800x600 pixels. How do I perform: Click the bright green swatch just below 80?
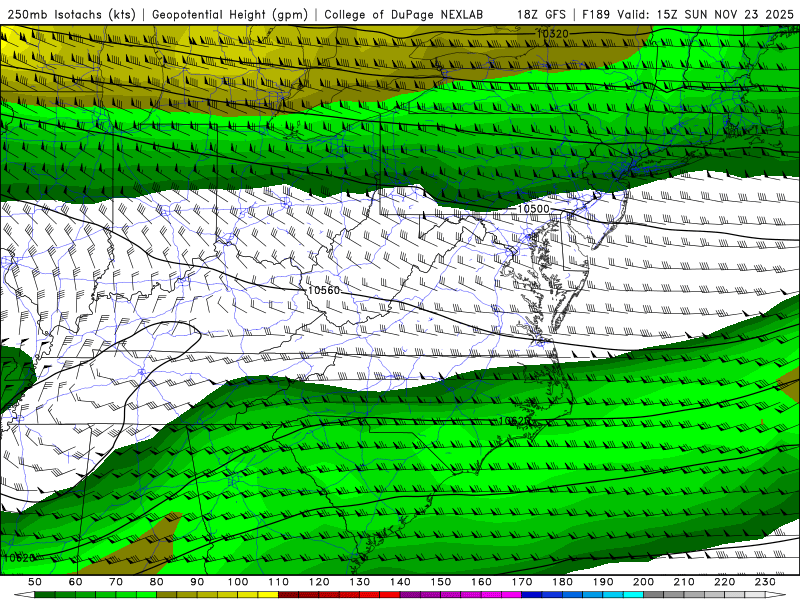[x=146, y=595]
